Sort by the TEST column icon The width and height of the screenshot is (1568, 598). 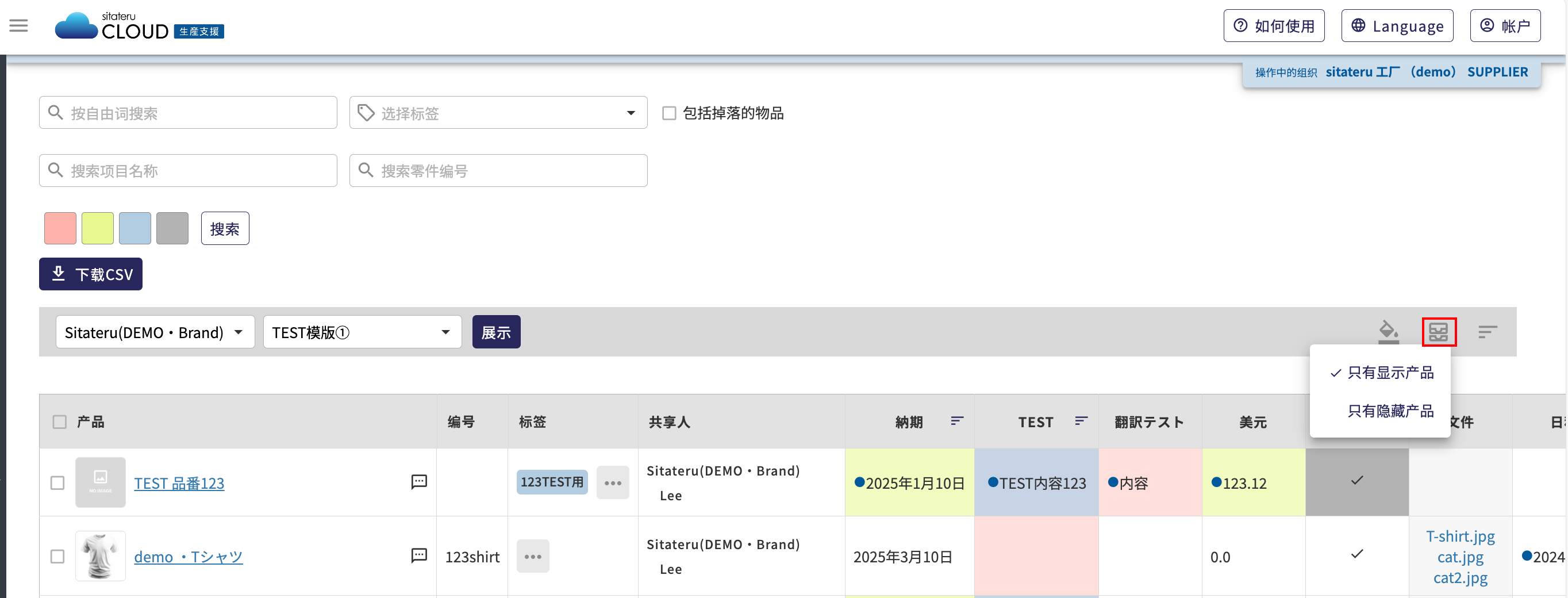(x=1081, y=421)
